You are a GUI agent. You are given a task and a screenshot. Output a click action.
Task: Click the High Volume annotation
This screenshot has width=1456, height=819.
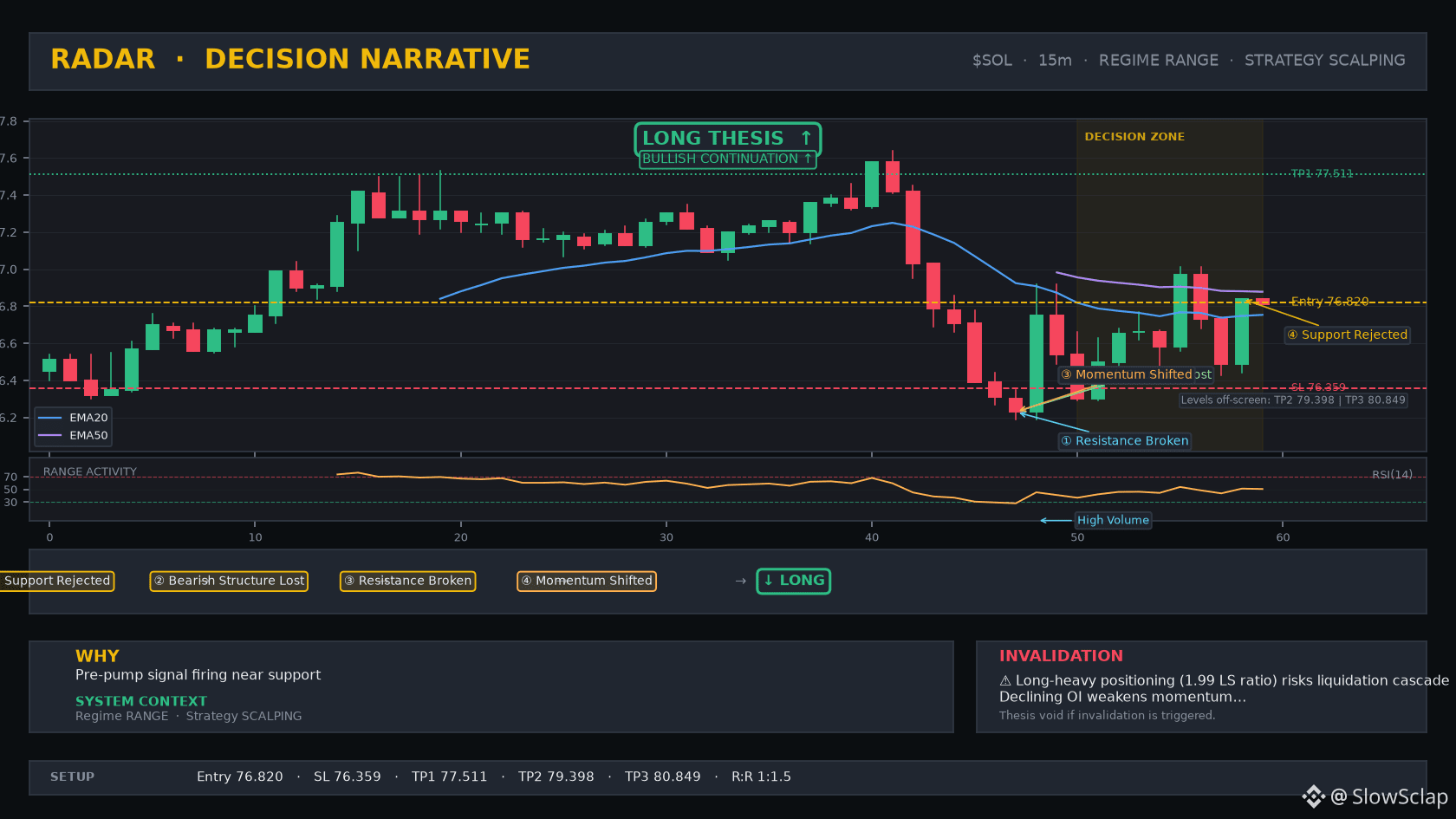pyautogui.click(x=1113, y=520)
